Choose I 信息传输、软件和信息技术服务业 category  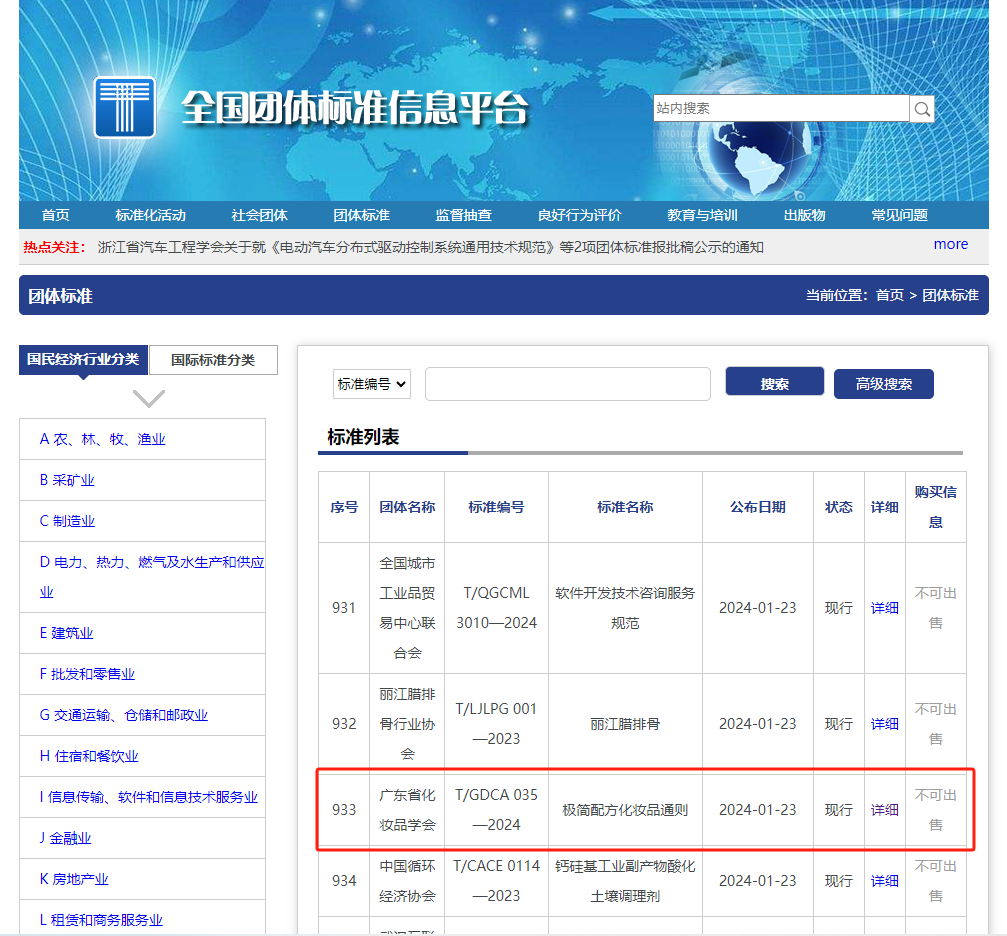tap(148, 797)
